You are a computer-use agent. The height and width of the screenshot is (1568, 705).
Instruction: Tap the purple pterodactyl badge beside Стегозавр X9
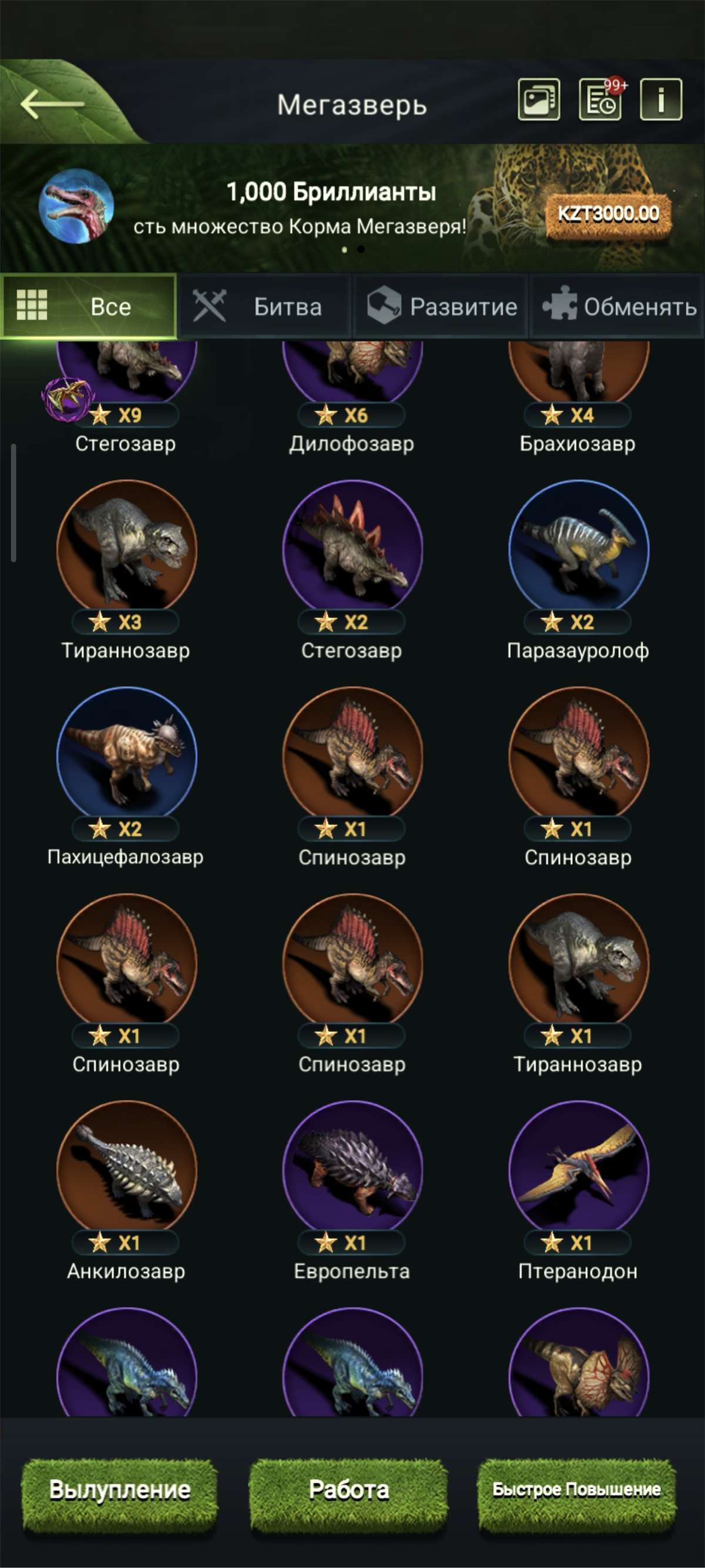(x=68, y=398)
